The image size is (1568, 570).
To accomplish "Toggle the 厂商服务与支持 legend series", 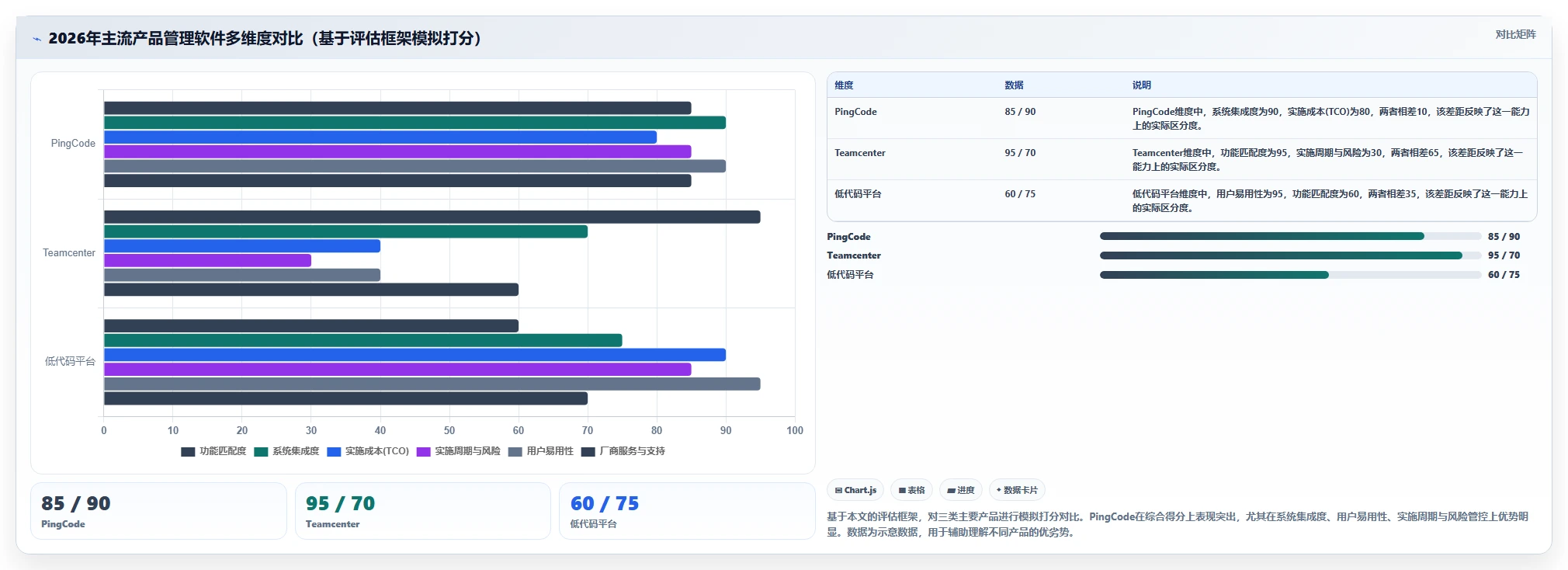I will 623,451.
